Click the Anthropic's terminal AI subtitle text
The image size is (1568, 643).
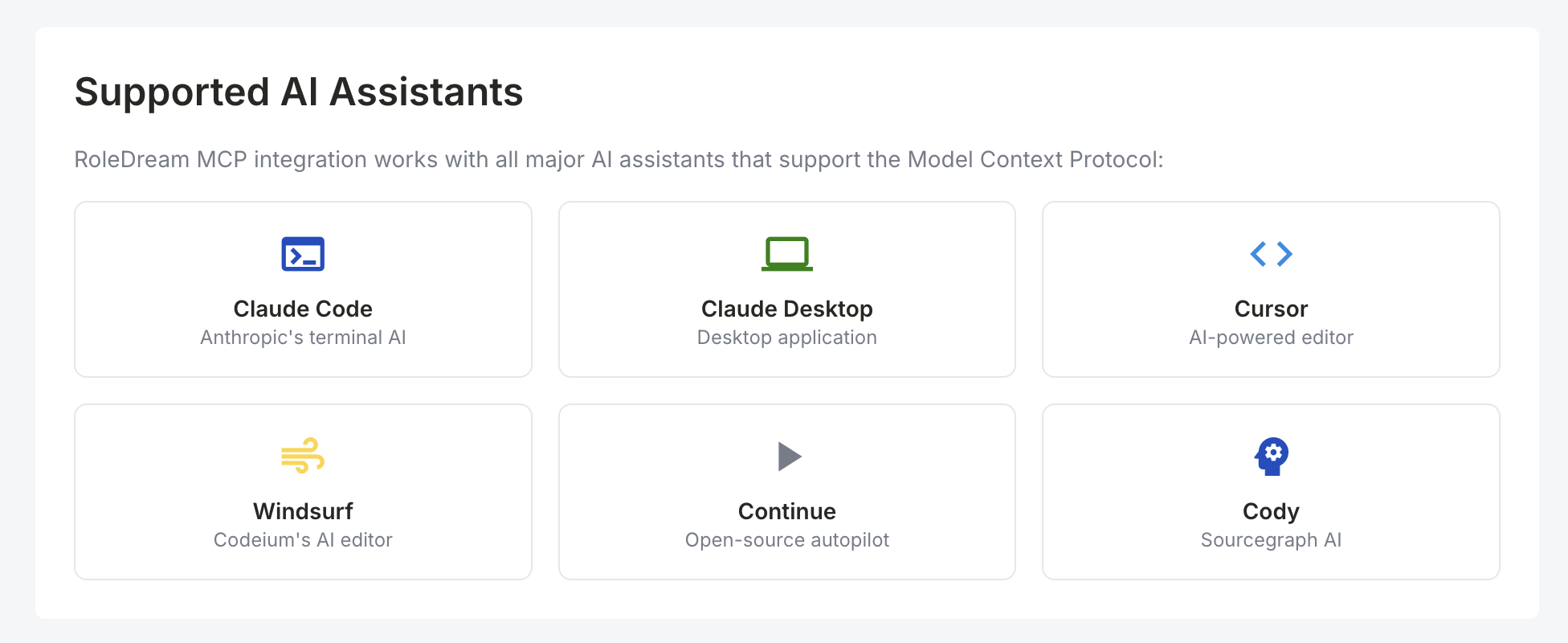[303, 338]
